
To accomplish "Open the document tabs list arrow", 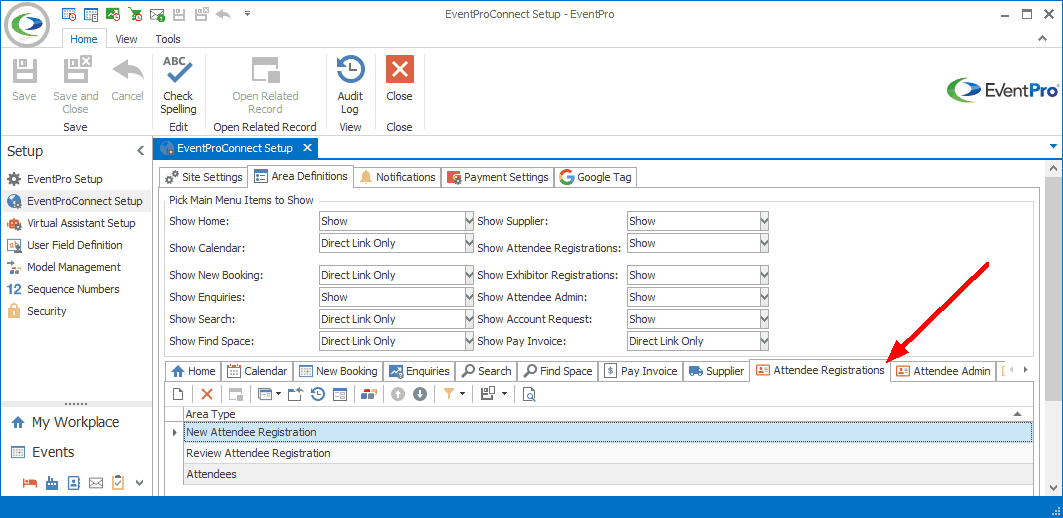I will pos(1053,146).
